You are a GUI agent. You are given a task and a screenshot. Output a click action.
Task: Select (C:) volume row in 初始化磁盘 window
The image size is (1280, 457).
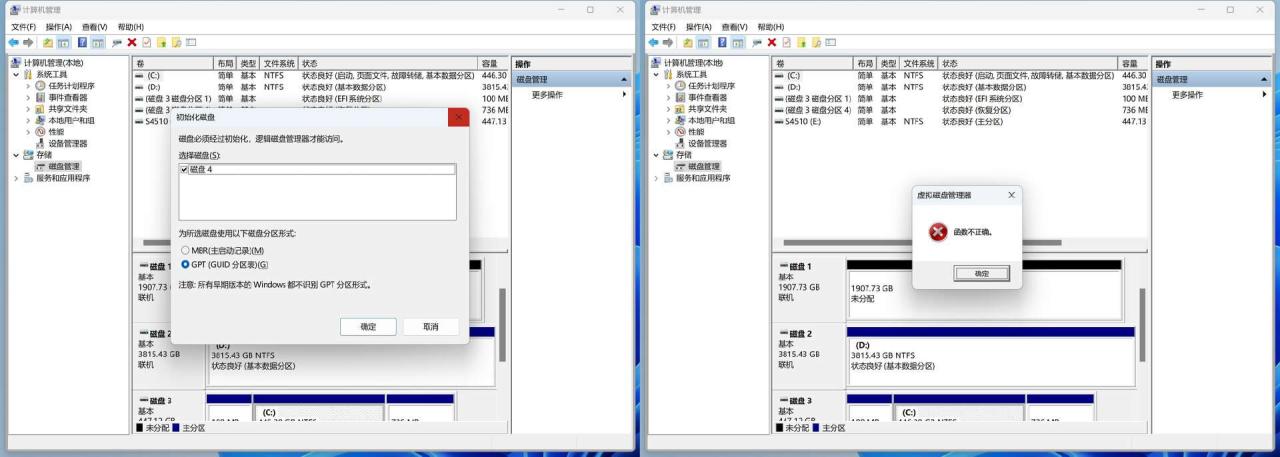320,75
